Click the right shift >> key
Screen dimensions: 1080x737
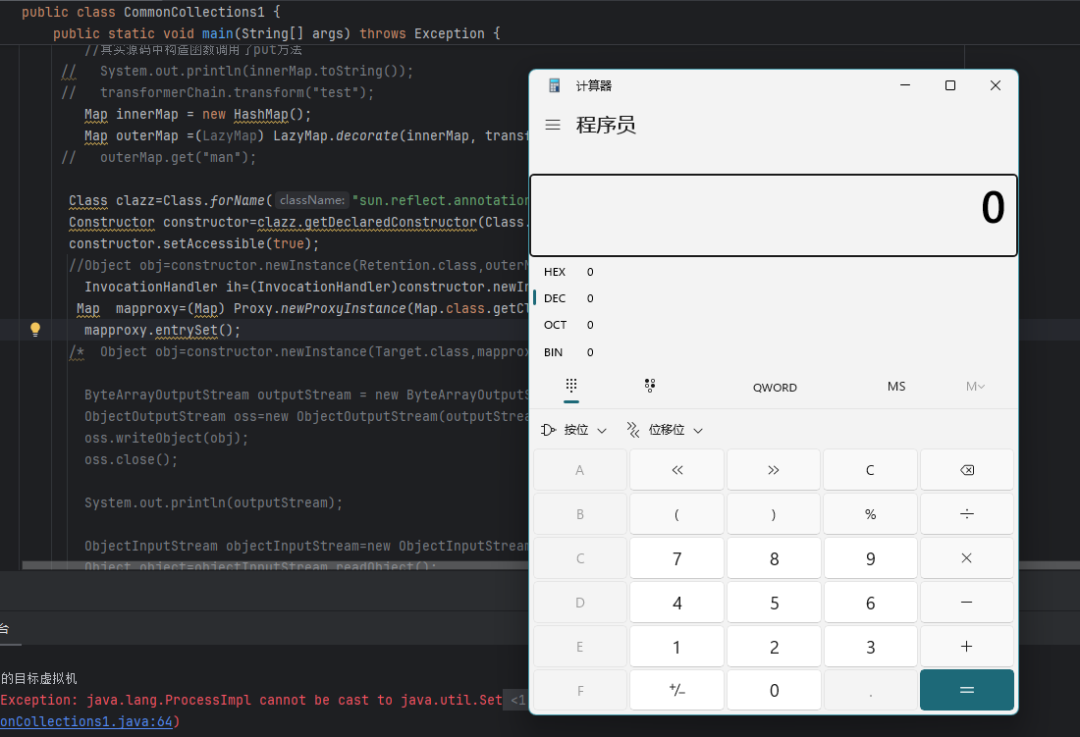(773, 470)
